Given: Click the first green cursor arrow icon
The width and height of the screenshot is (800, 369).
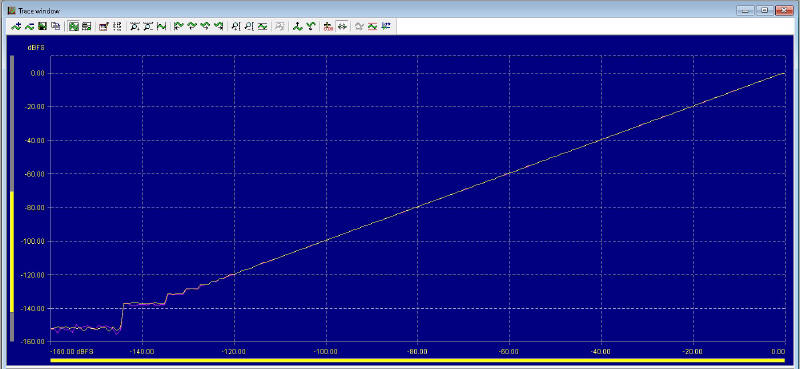Looking at the screenshot, I should point(178,27).
